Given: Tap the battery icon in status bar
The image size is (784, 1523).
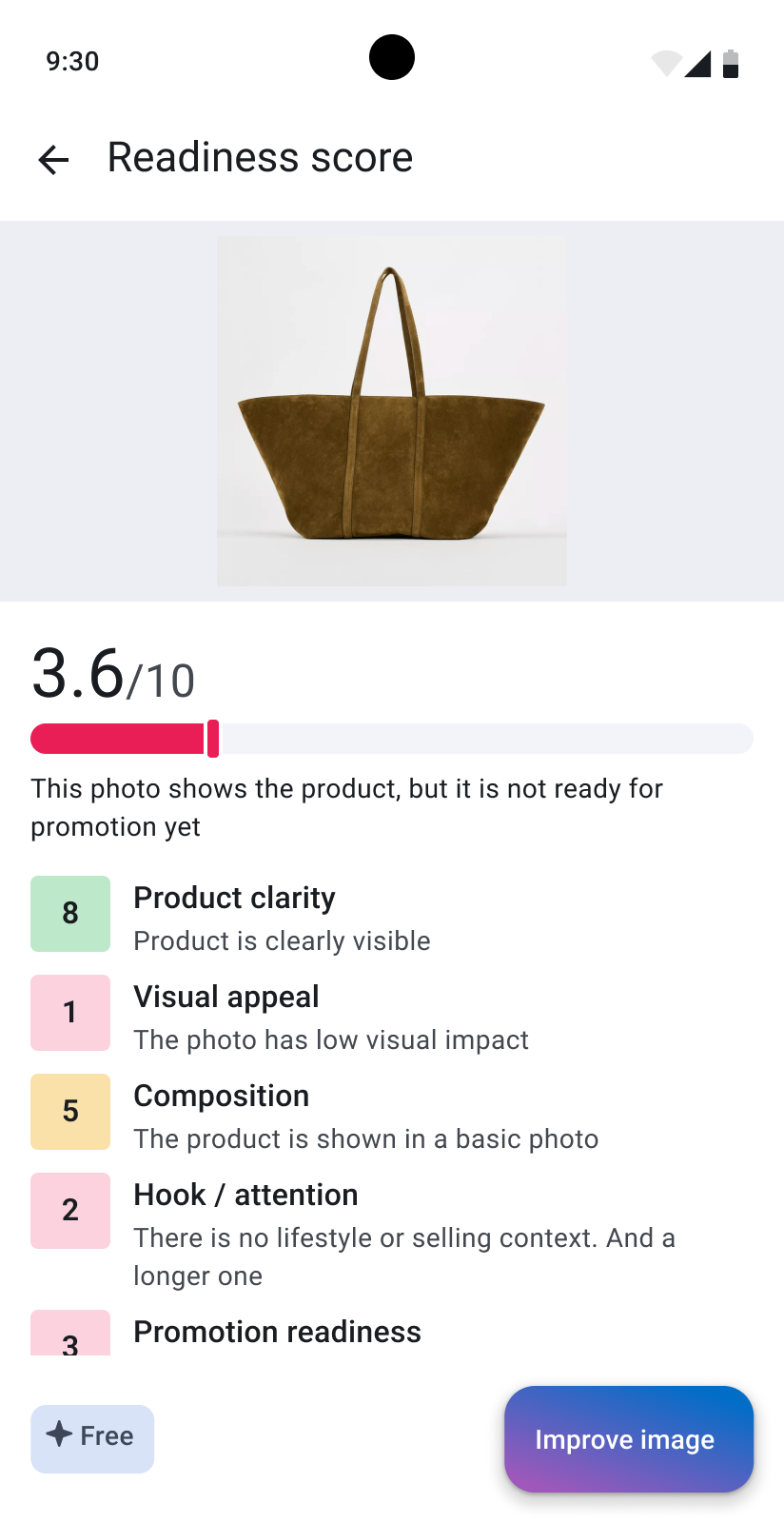Looking at the screenshot, I should pyautogui.click(x=731, y=63).
